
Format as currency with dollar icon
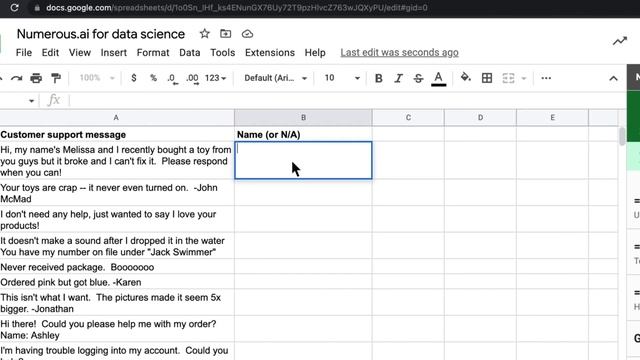133,78
